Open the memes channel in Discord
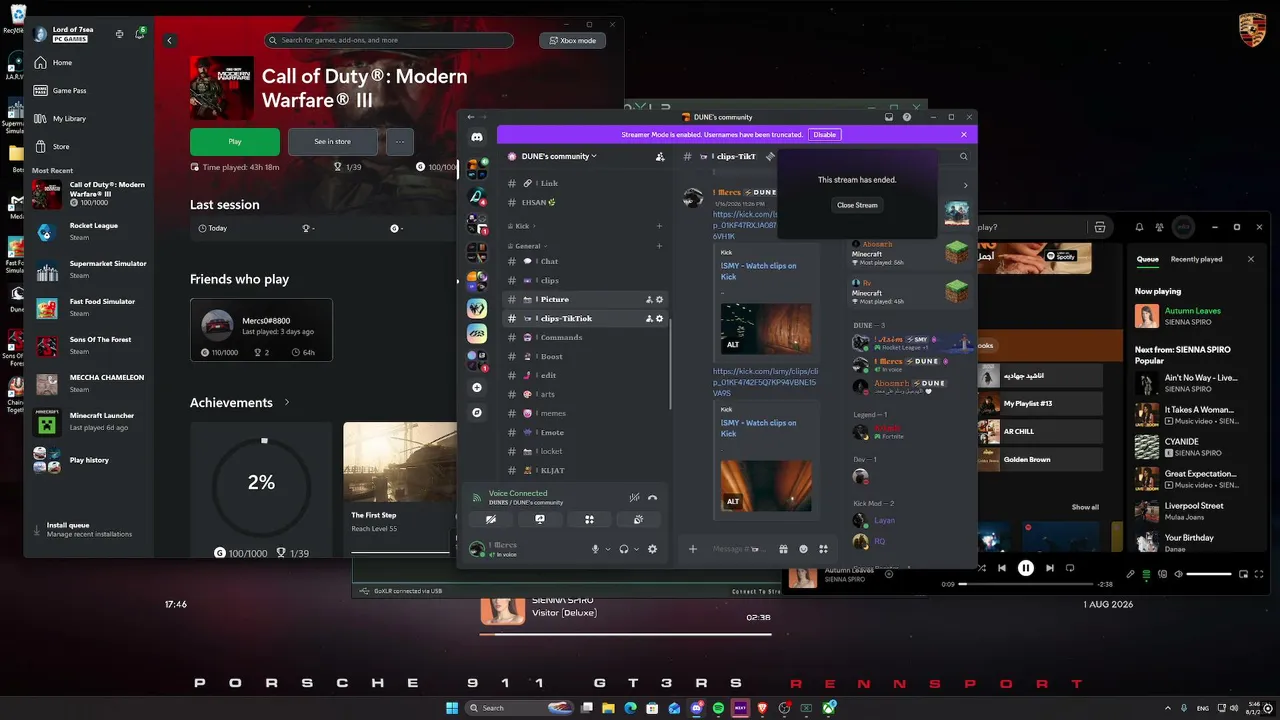Screen dimensions: 1280x720 [x=585, y=414]
